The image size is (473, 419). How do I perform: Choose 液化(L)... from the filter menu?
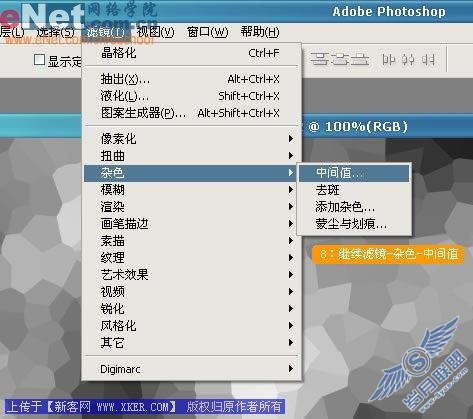(191, 96)
